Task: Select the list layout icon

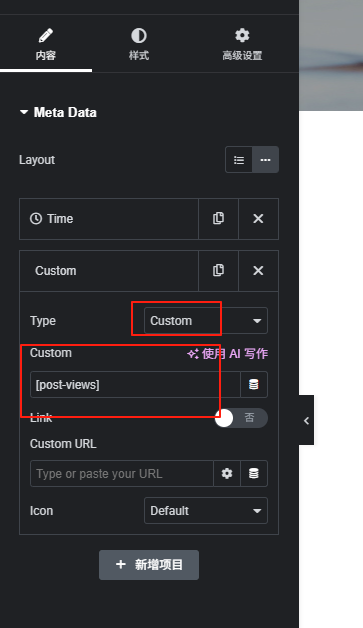Action: click(x=239, y=160)
